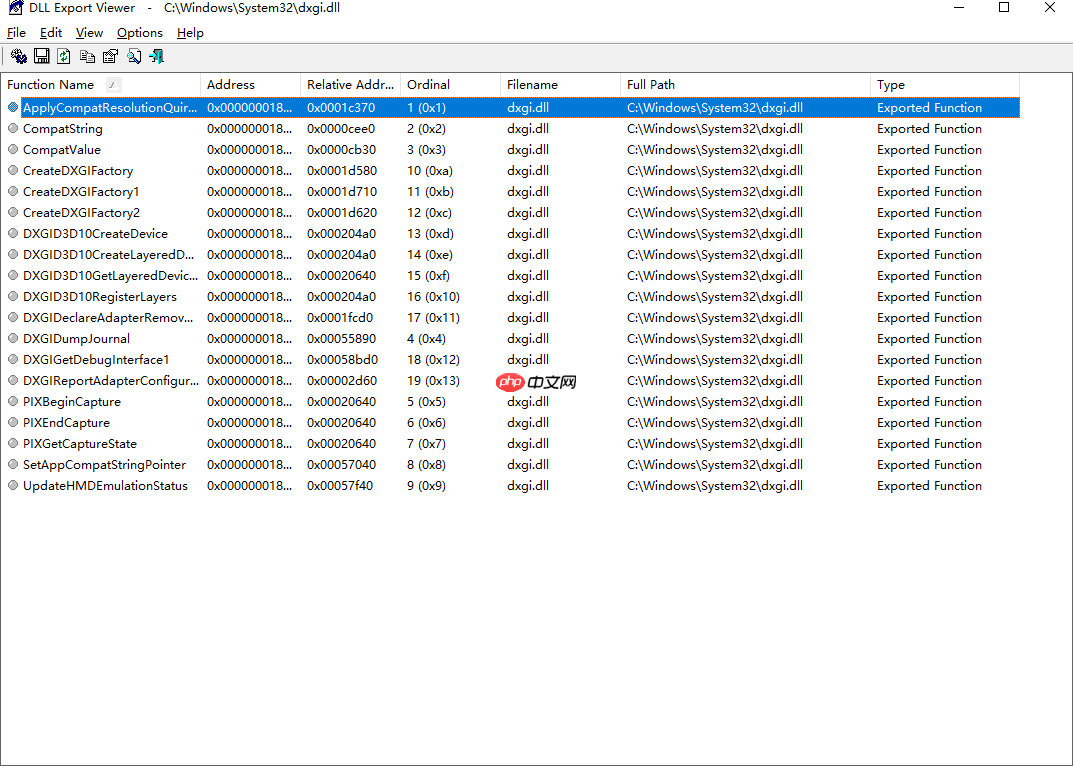
Task: Open the Options menu
Action: tap(140, 33)
